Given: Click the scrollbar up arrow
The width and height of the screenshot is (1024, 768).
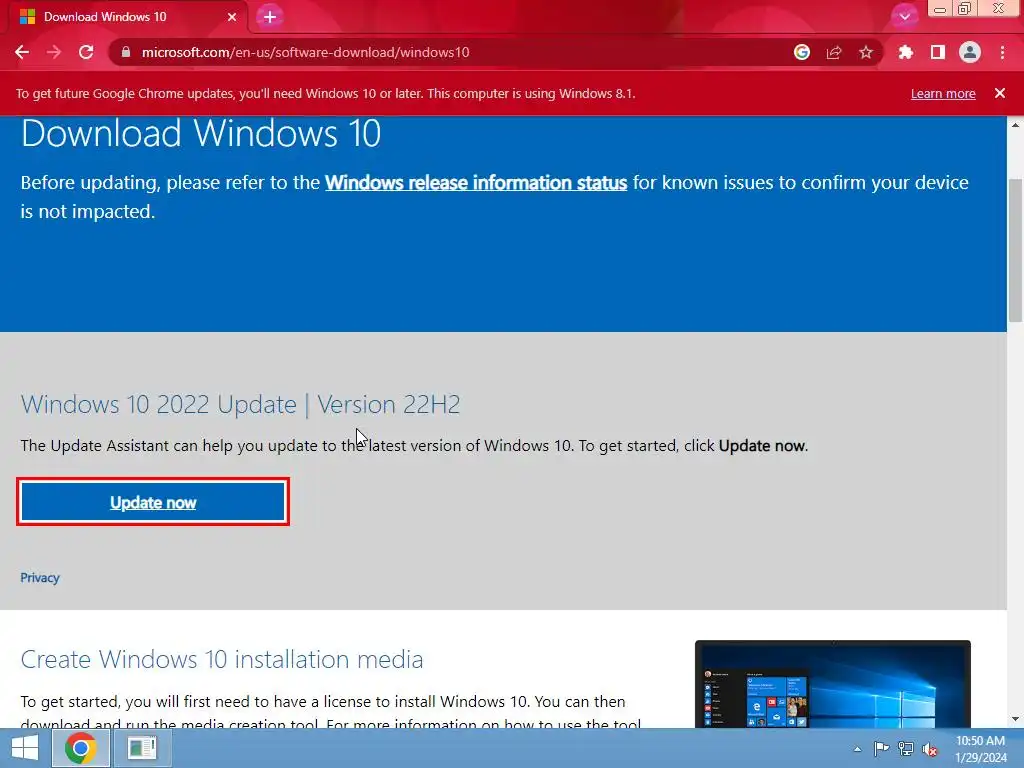Looking at the screenshot, I should tap(1015, 124).
